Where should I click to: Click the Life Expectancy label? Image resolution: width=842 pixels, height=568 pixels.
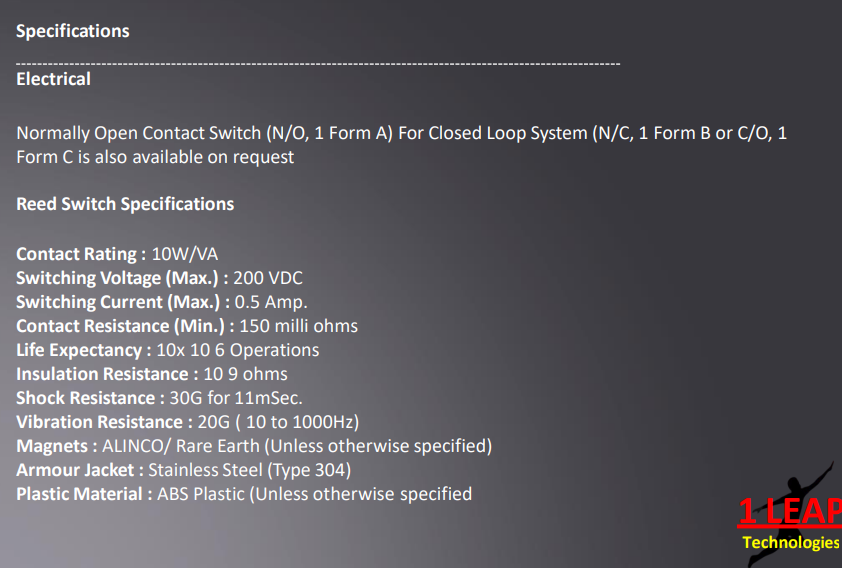point(79,350)
